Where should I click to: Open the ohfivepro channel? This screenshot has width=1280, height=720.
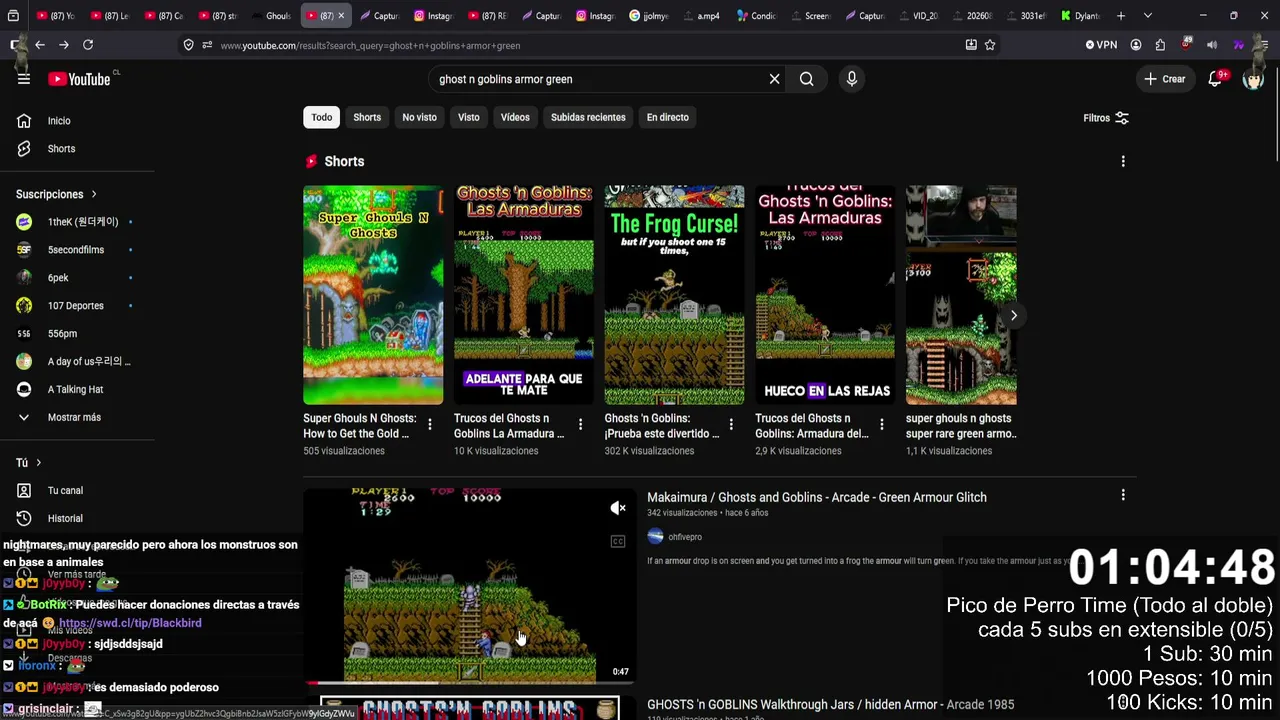[x=685, y=537]
